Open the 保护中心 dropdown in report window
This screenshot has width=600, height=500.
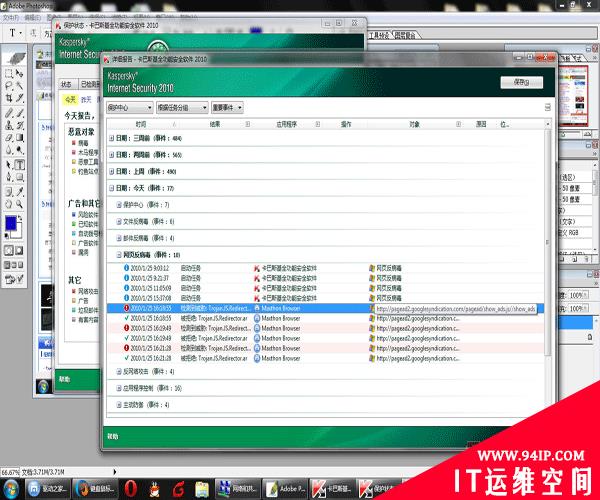pyautogui.click(x=130, y=108)
